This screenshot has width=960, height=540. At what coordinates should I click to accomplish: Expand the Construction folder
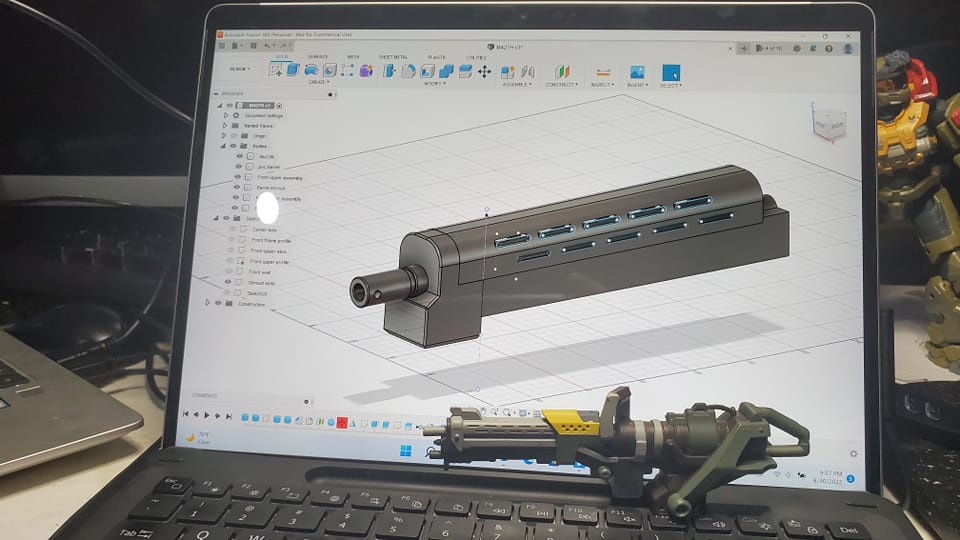click(208, 302)
